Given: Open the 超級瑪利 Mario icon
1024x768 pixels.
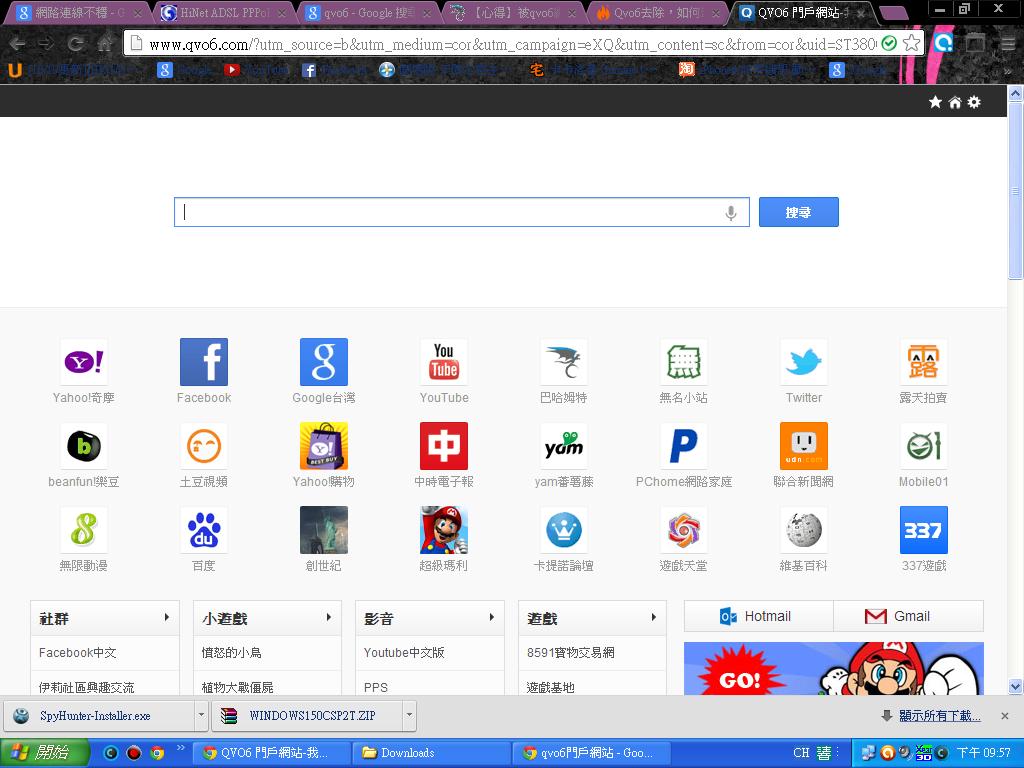Looking at the screenshot, I should tap(444, 530).
